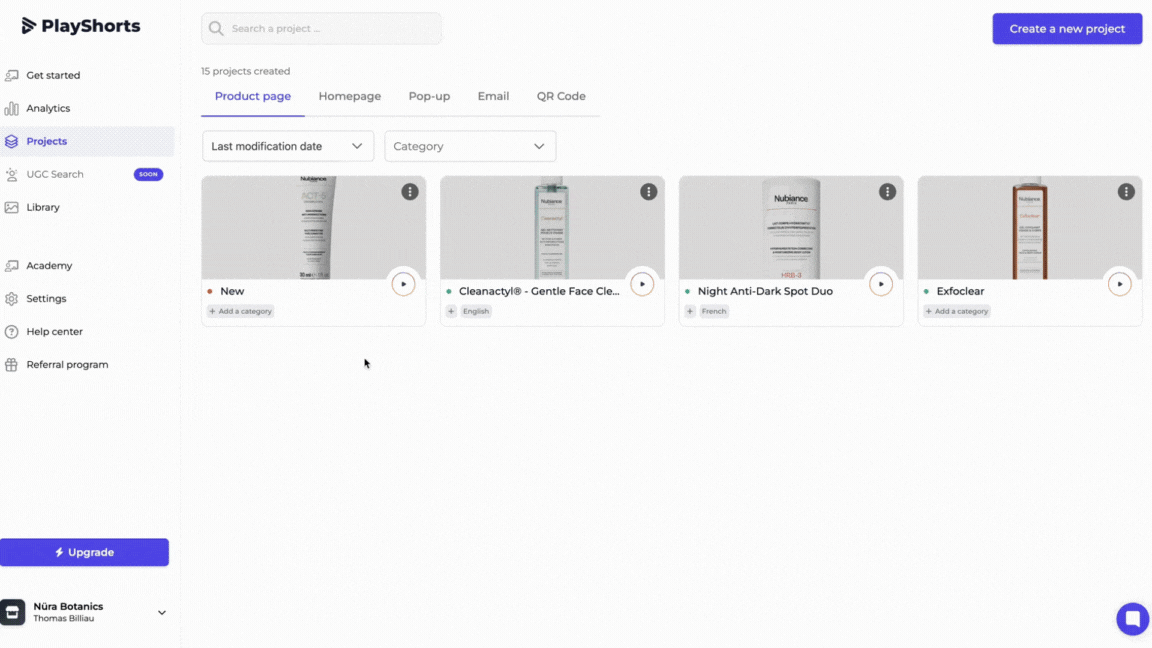Image resolution: width=1152 pixels, height=648 pixels.
Task: Open the chat support bubble
Action: pos(1132,619)
